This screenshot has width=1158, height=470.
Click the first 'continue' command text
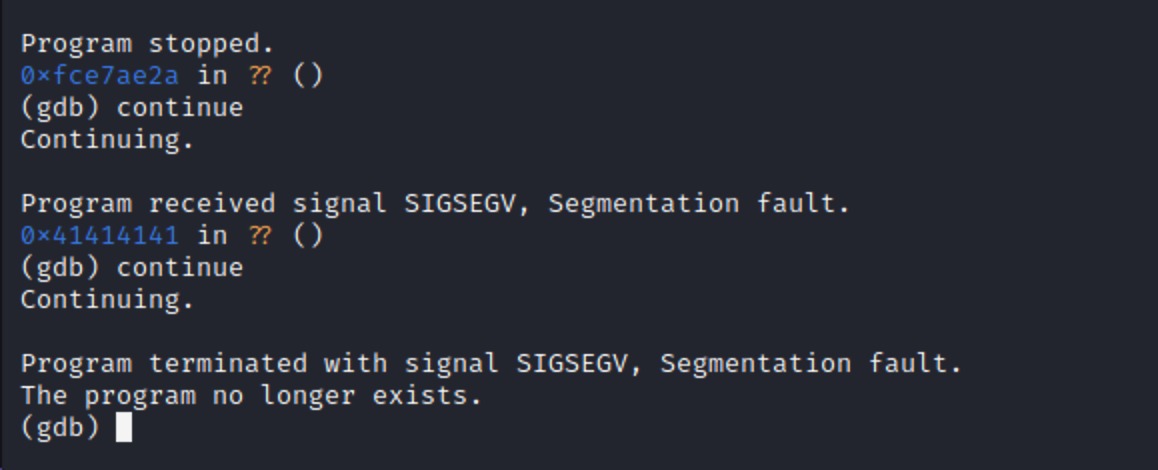point(179,107)
